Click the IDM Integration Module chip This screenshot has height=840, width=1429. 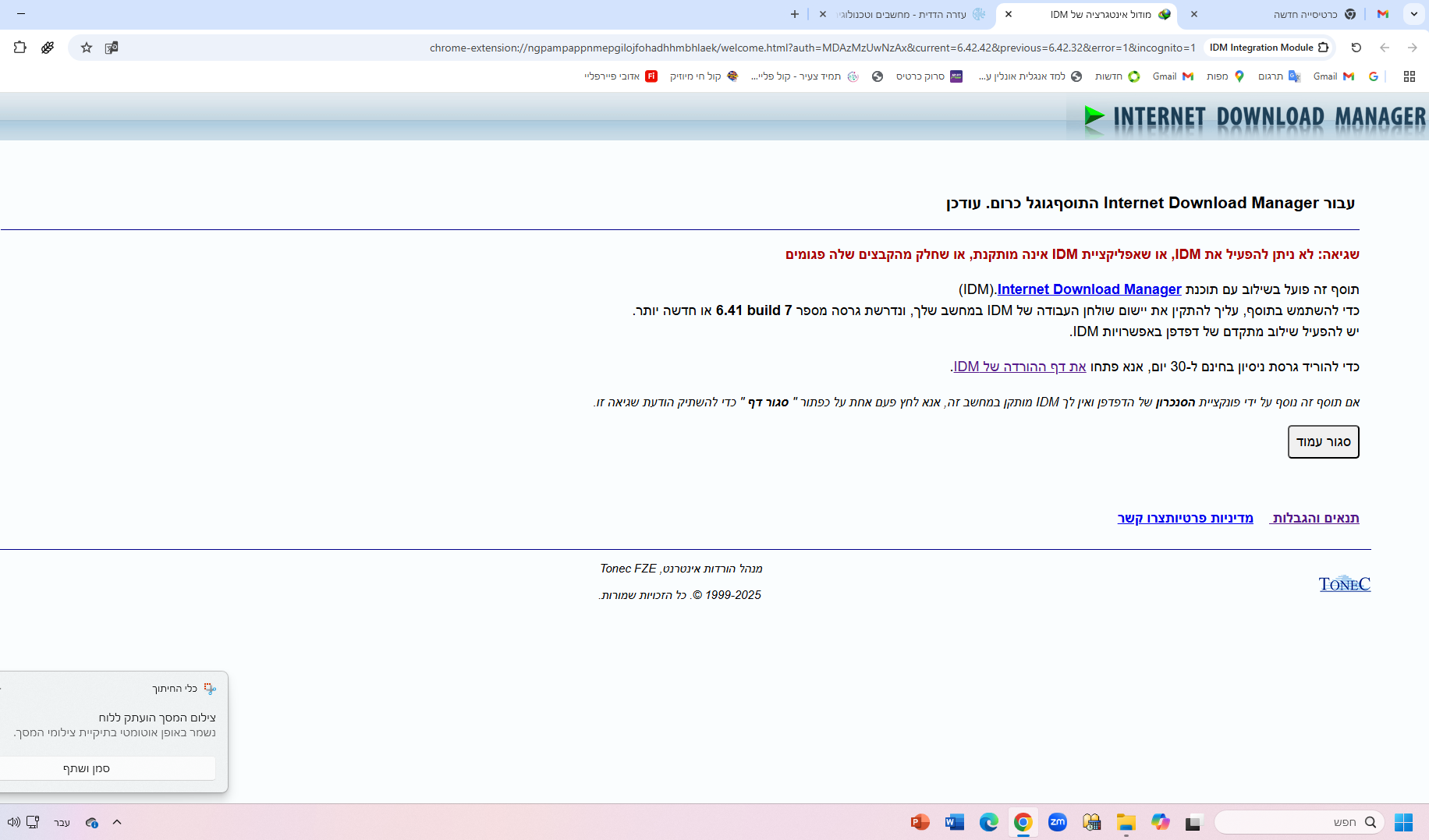click(x=1269, y=48)
